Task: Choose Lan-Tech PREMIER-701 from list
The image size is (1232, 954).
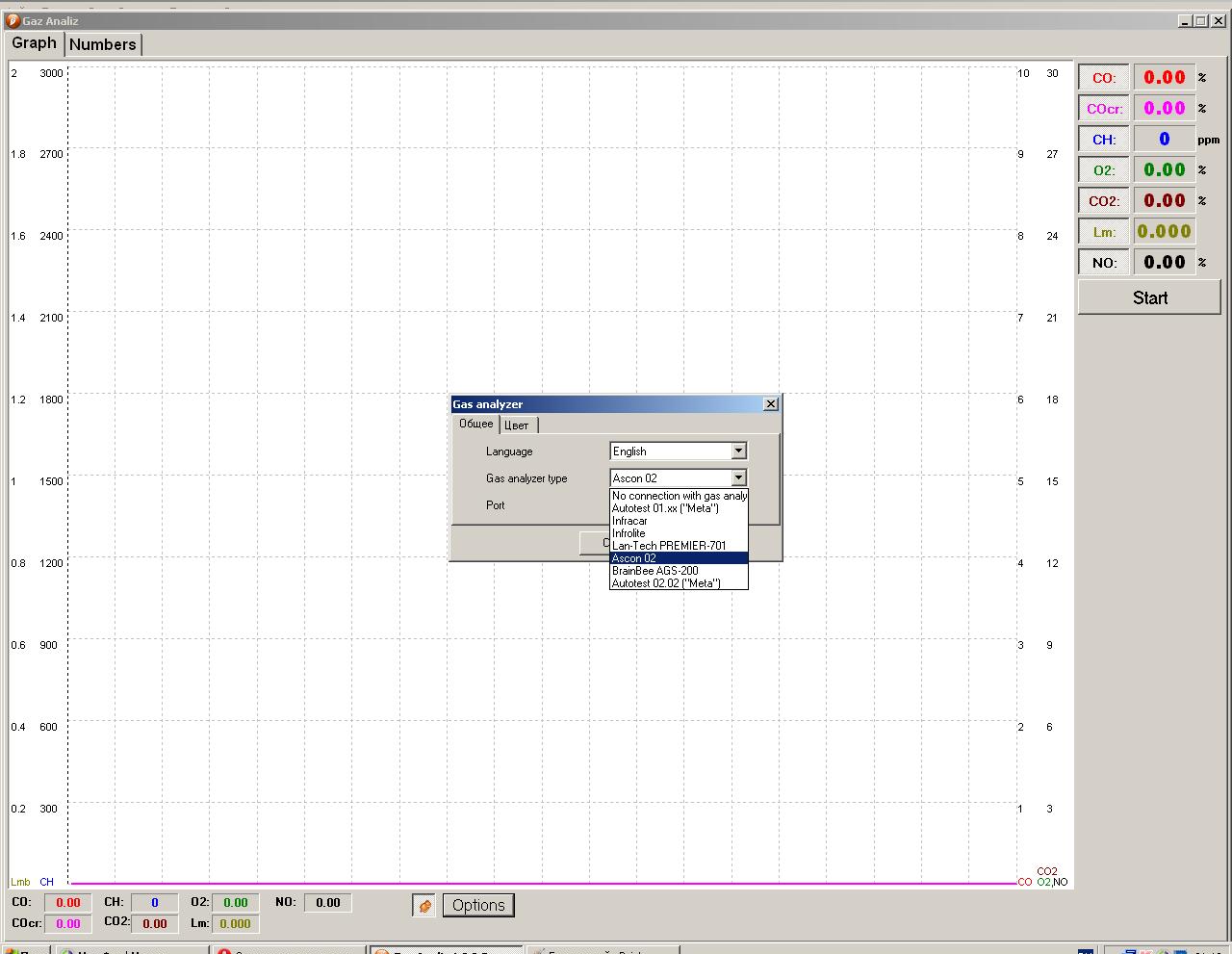Action: point(679,546)
